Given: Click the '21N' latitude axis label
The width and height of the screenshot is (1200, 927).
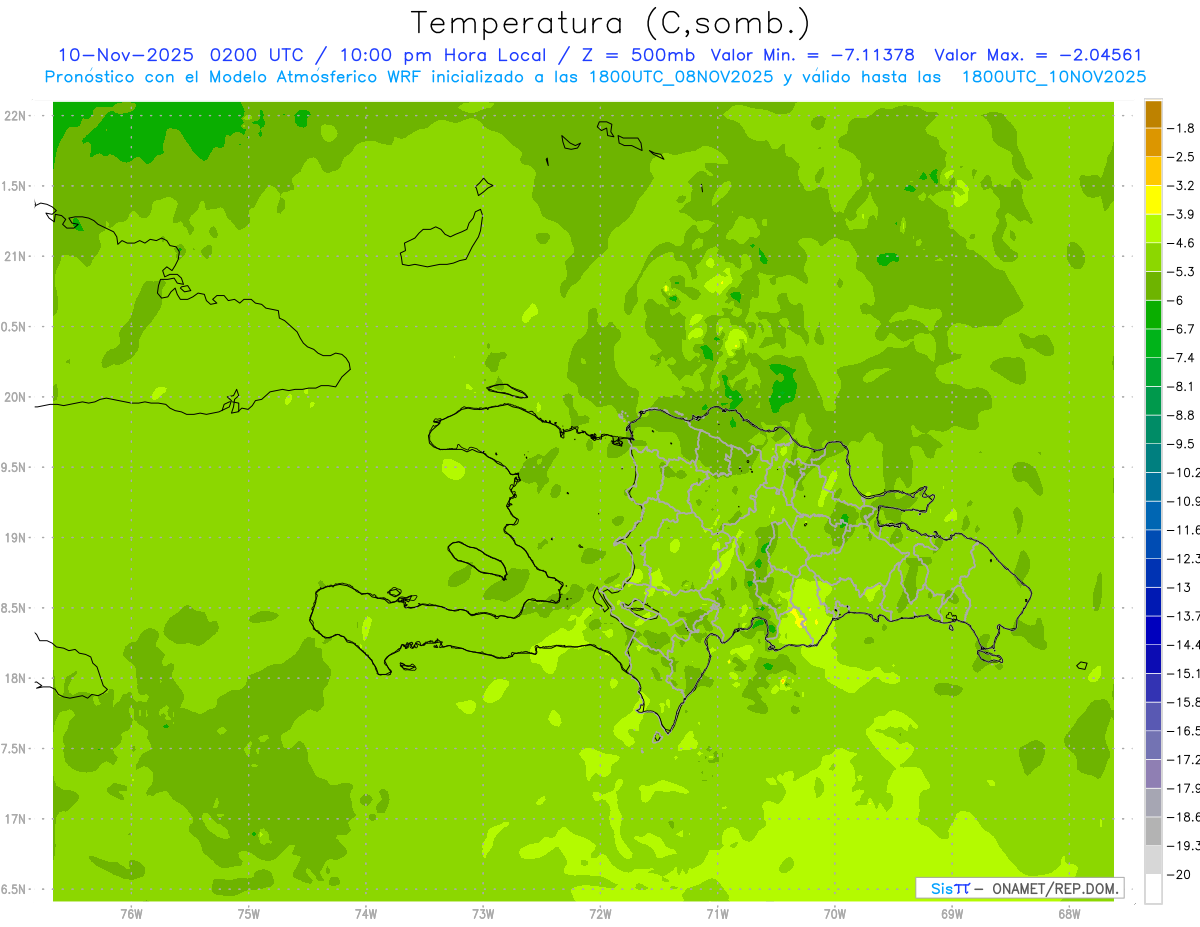Looking at the screenshot, I should click(16, 256).
